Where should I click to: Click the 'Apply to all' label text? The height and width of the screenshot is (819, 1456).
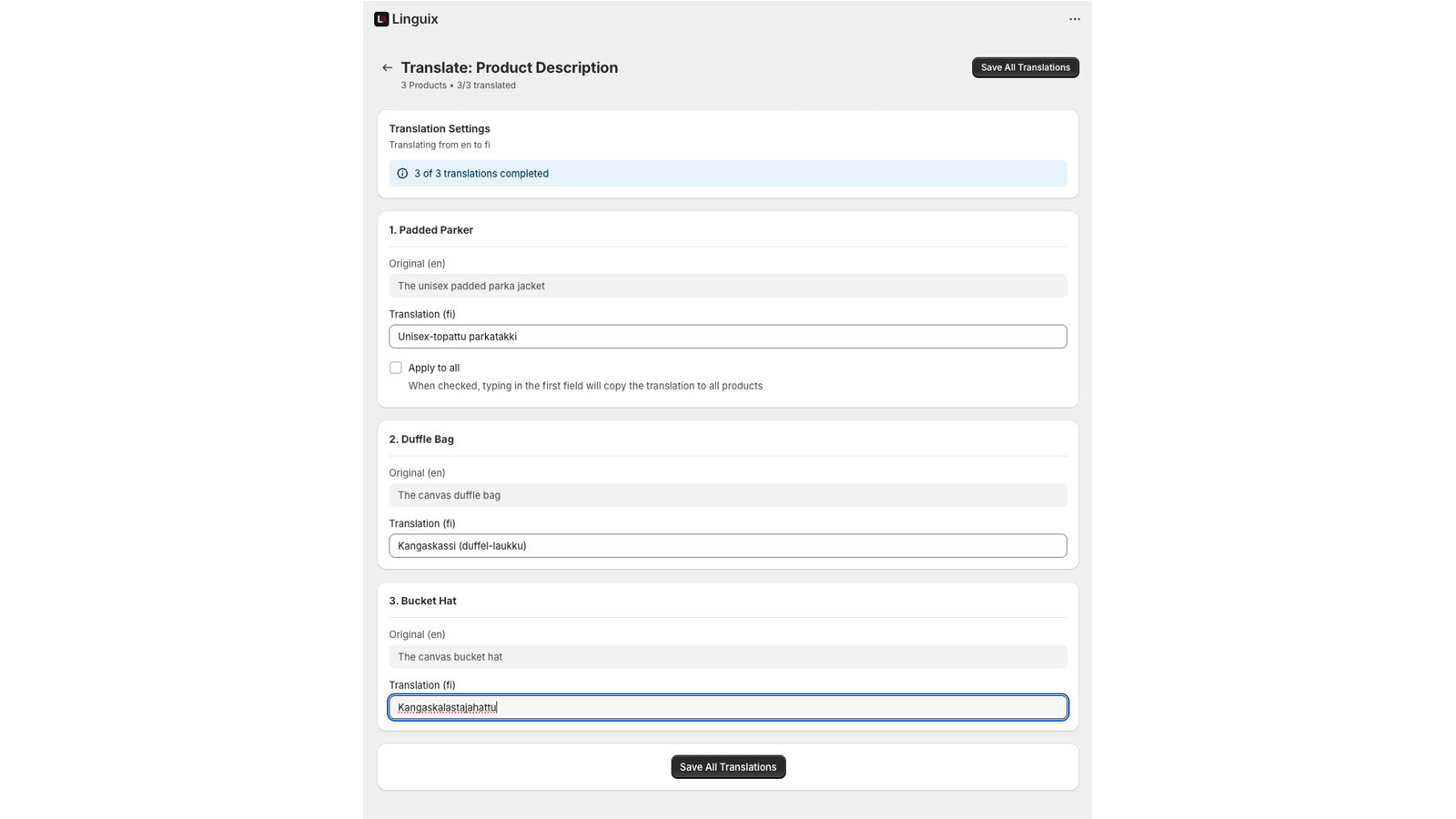(x=433, y=368)
